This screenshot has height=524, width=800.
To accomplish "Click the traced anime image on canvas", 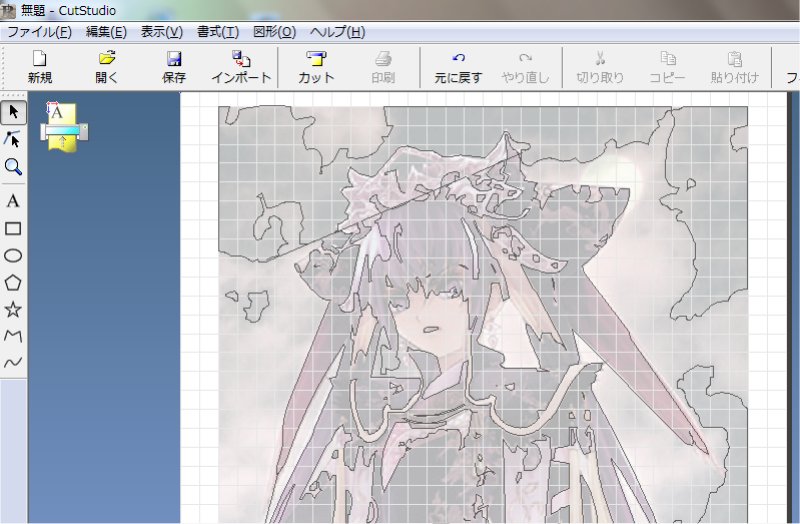I will (483, 315).
